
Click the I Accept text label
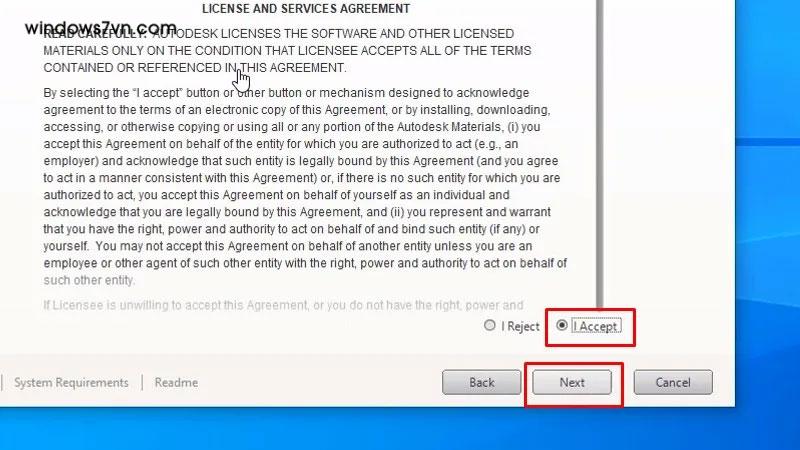pos(596,327)
